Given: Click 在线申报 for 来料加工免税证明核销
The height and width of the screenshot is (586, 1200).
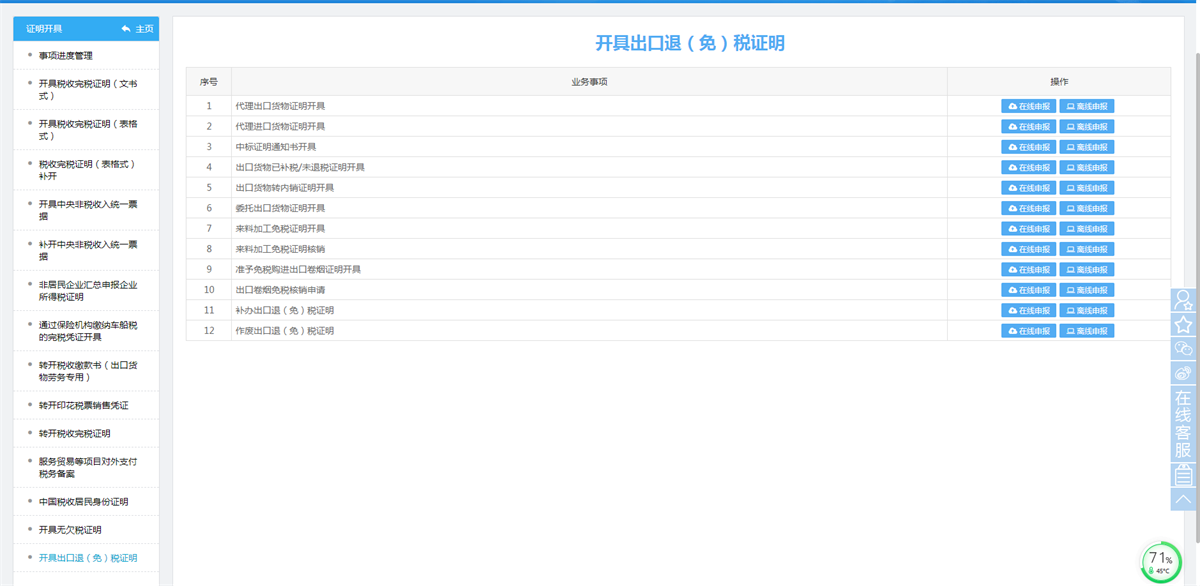Looking at the screenshot, I should click(1028, 249).
